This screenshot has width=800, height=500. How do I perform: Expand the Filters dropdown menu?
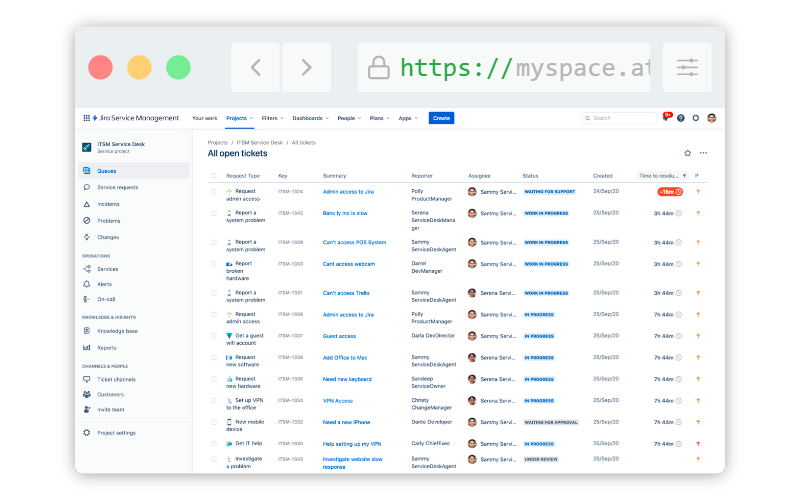click(272, 118)
